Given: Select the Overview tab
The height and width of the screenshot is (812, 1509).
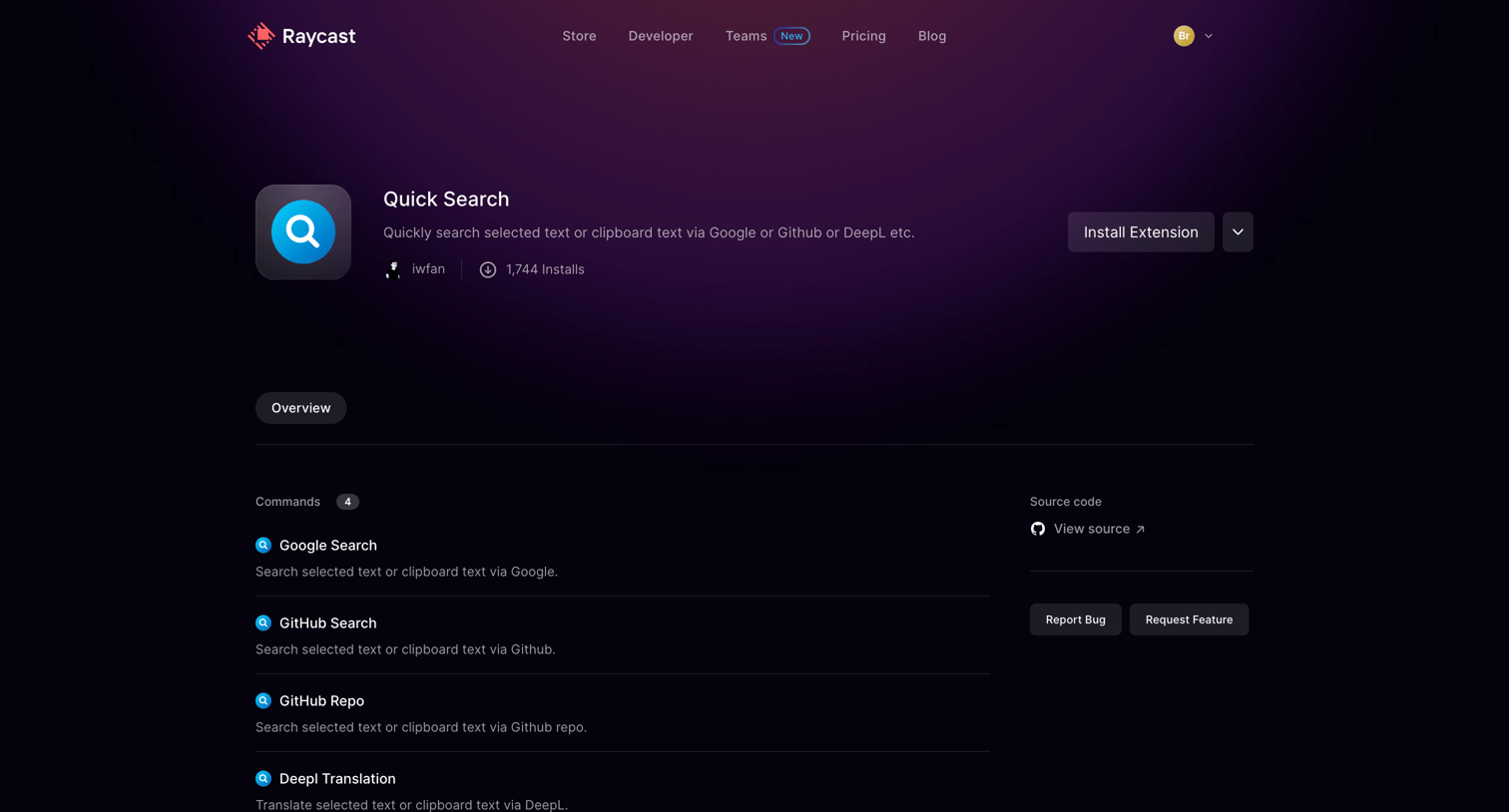Looking at the screenshot, I should [x=300, y=408].
